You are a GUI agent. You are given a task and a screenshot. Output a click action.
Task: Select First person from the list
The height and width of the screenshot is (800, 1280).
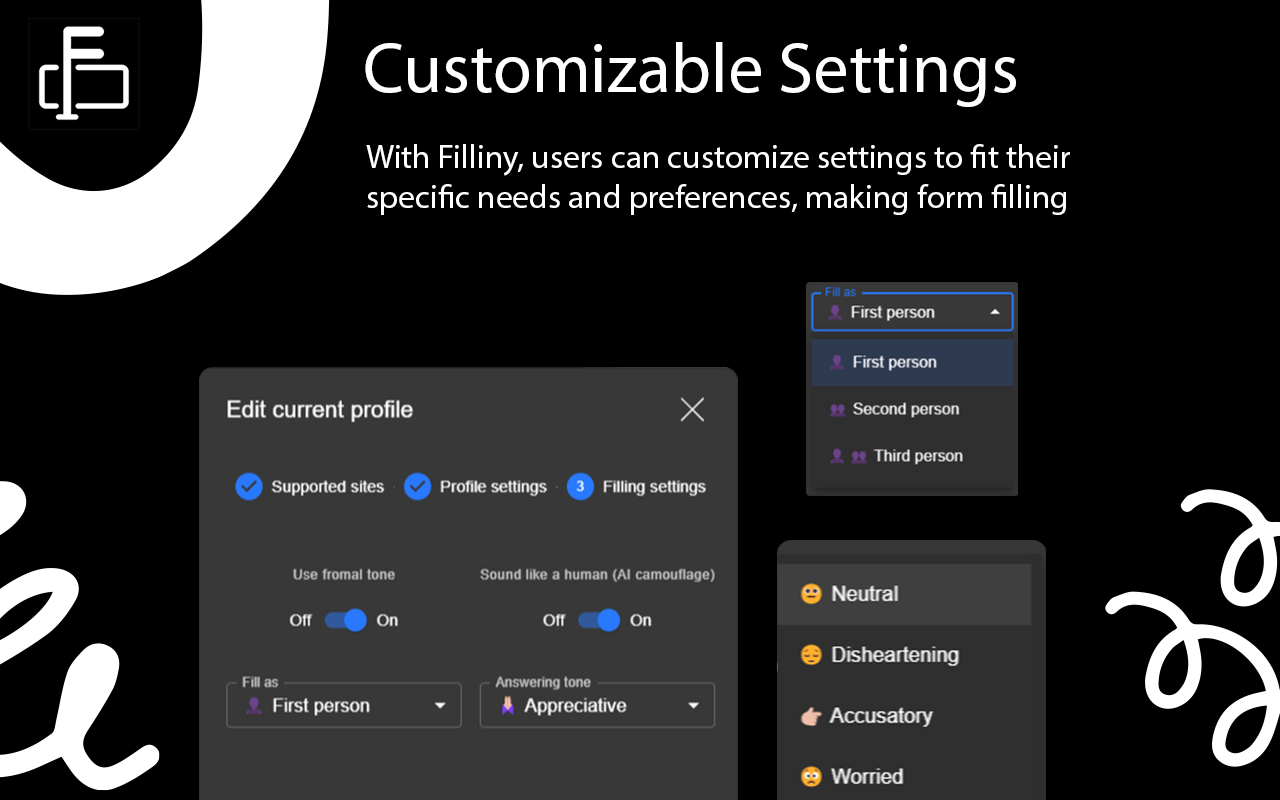pyautogui.click(x=912, y=362)
